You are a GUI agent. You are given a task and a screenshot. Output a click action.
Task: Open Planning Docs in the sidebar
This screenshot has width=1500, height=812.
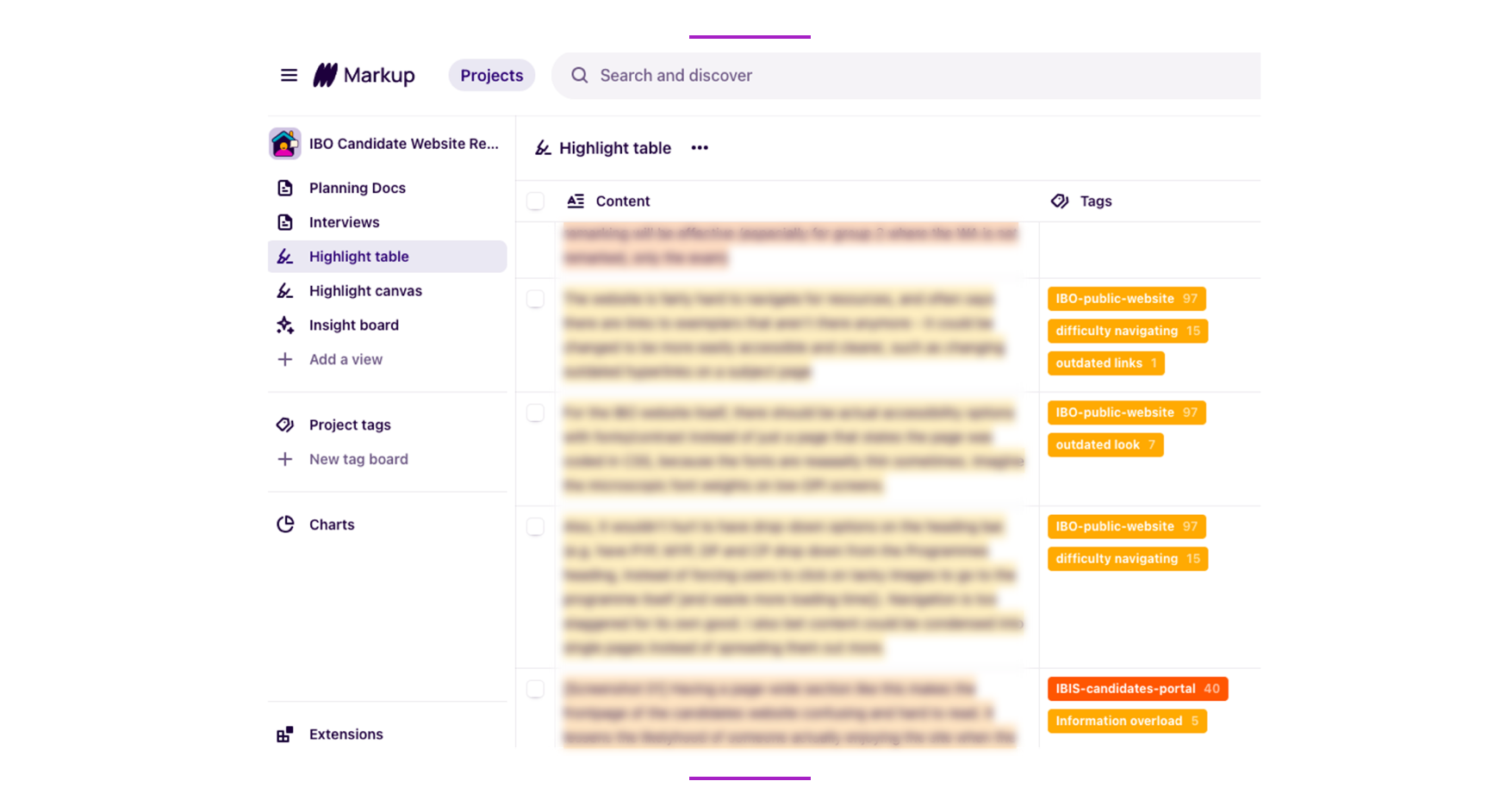pyautogui.click(x=357, y=188)
